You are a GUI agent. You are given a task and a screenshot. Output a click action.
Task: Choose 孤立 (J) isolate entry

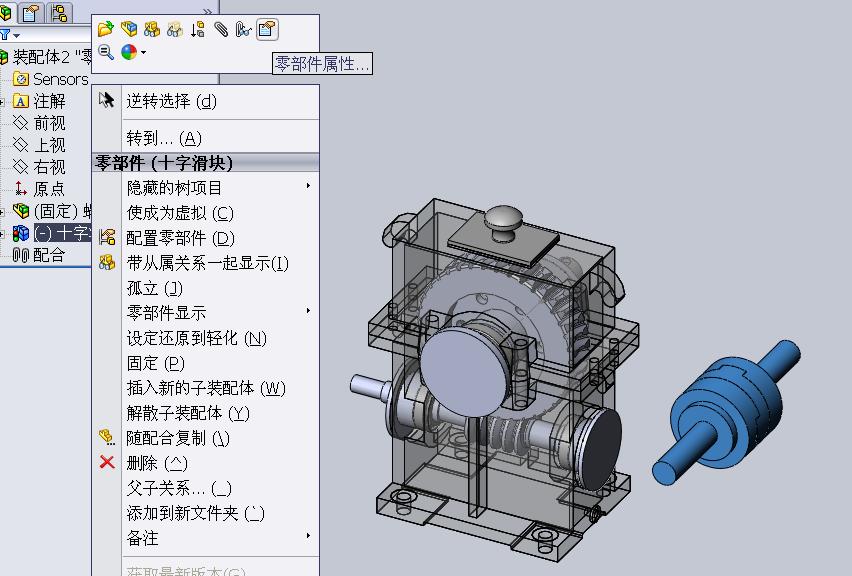(205, 288)
